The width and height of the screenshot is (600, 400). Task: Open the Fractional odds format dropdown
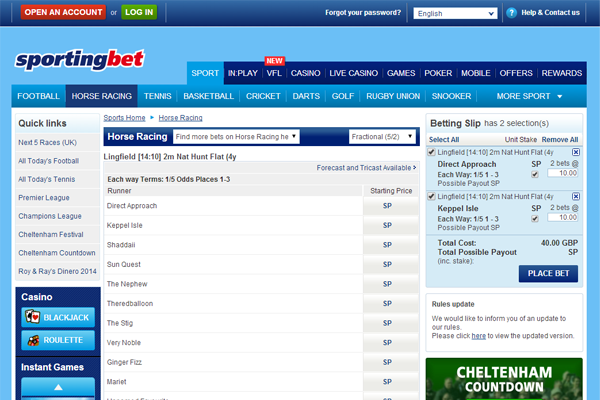click(x=382, y=137)
